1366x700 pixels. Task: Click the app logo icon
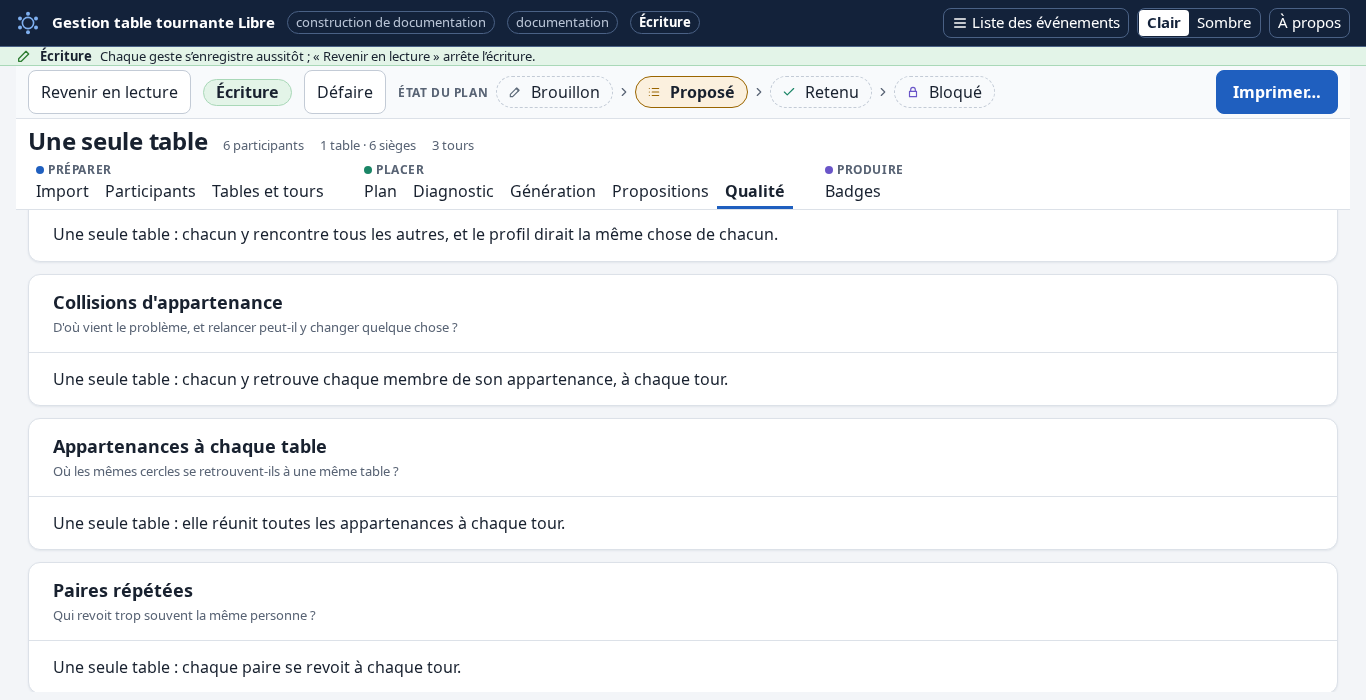28,23
